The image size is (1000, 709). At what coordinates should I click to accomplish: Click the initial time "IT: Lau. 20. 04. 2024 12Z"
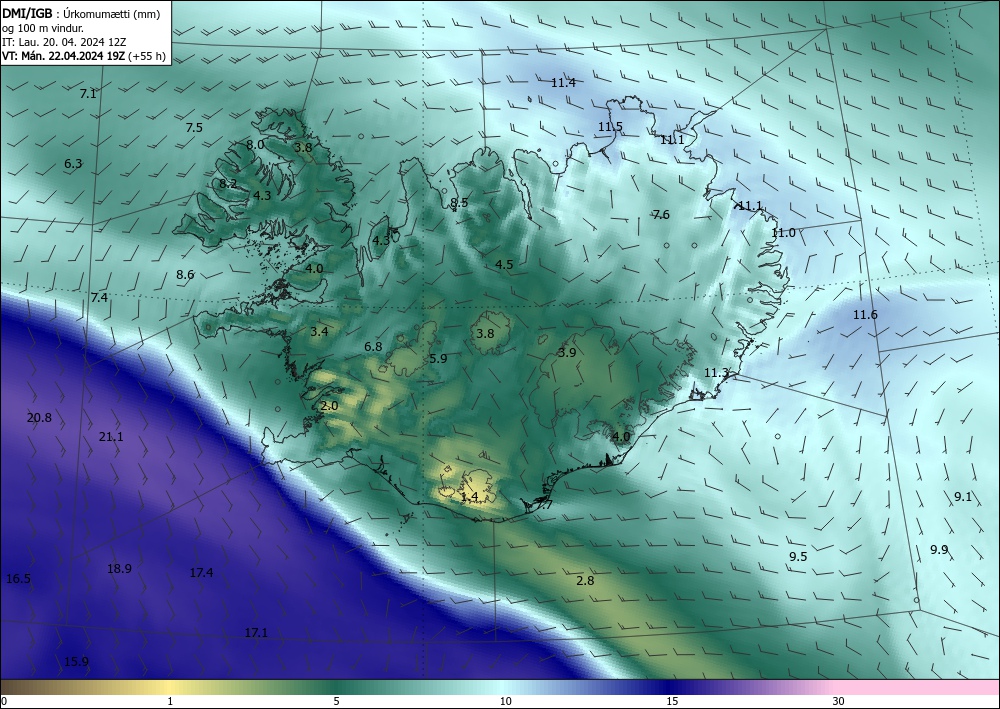click(x=64, y=42)
